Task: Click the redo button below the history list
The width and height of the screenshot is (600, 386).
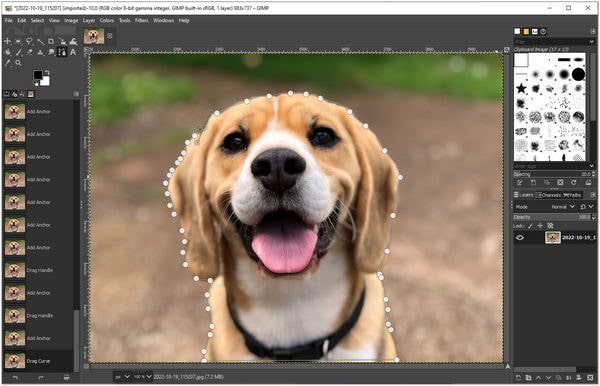Action: pos(41,378)
